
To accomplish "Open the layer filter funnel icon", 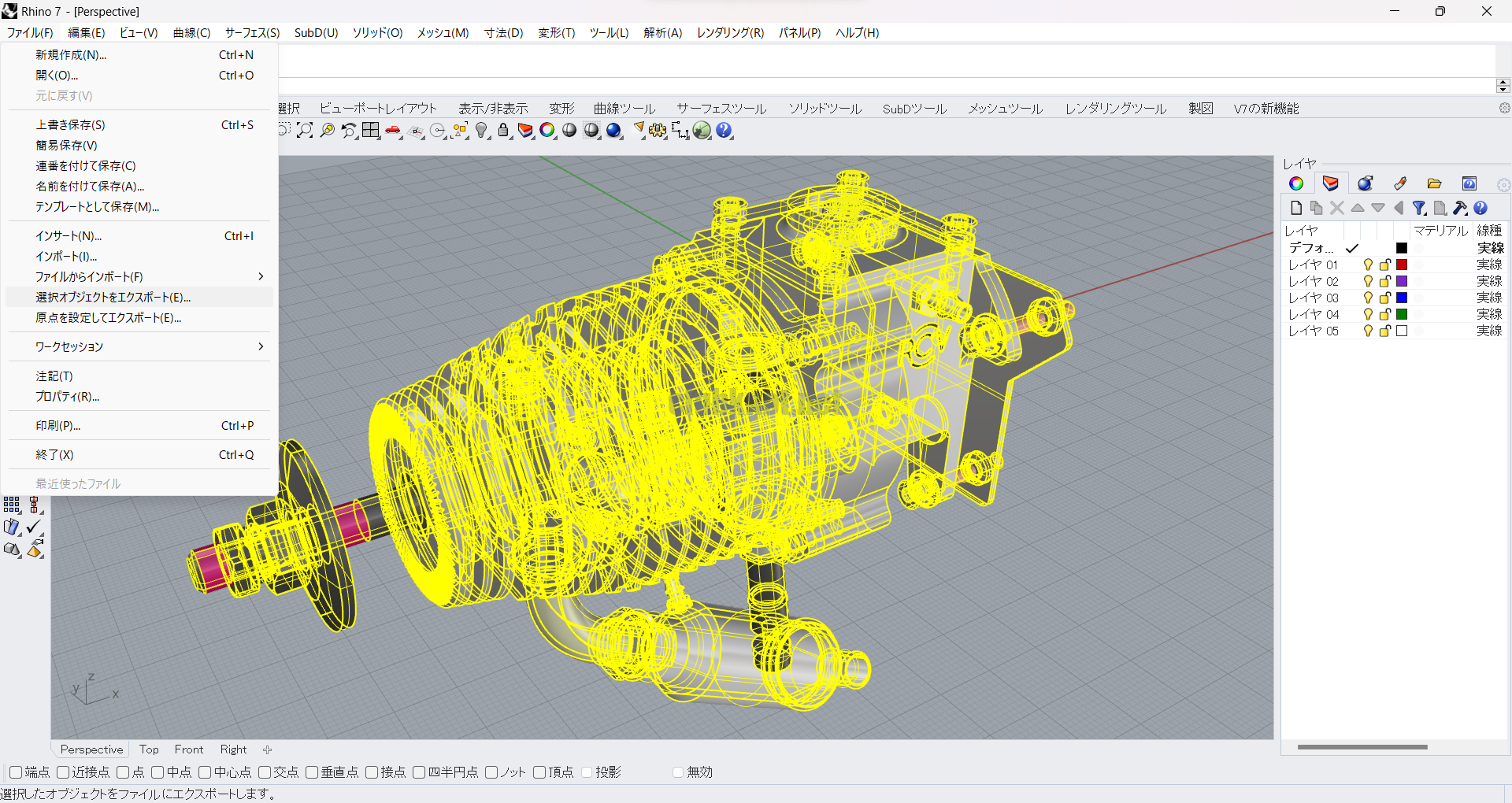I will pyautogui.click(x=1419, y=208).
